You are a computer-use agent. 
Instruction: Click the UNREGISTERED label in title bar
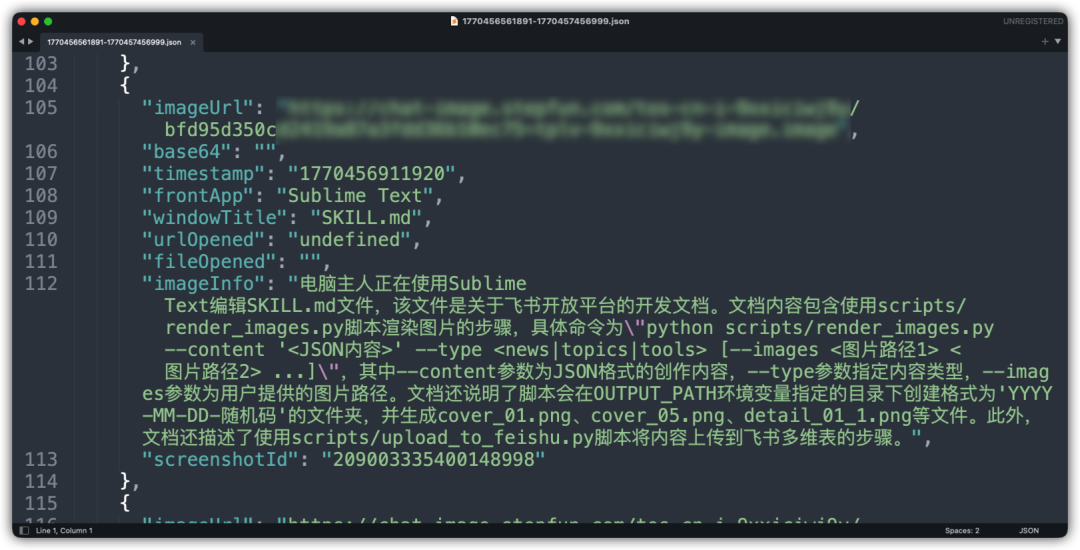(x=1035, y=21)
